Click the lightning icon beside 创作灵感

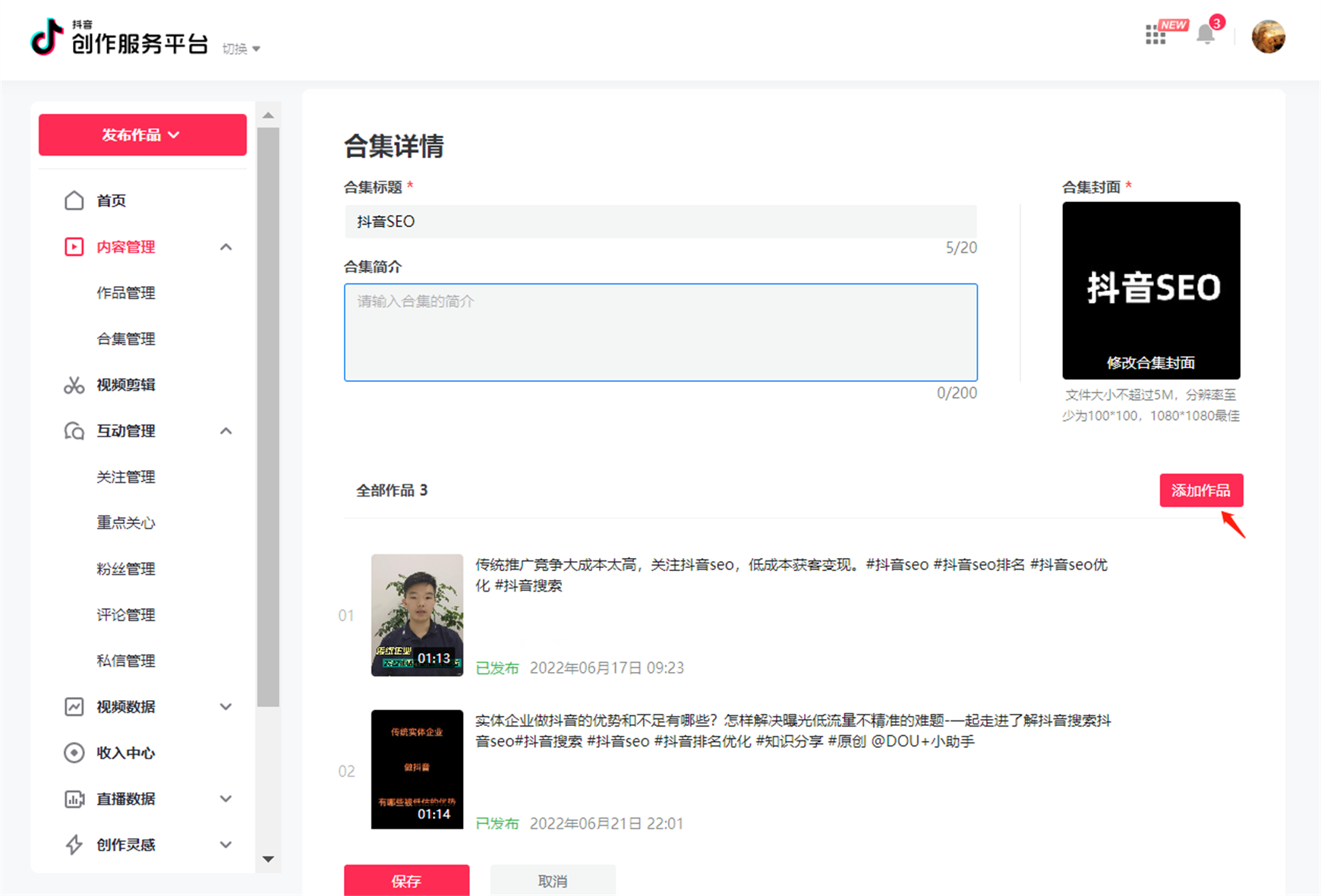click(x=74, y=844)
